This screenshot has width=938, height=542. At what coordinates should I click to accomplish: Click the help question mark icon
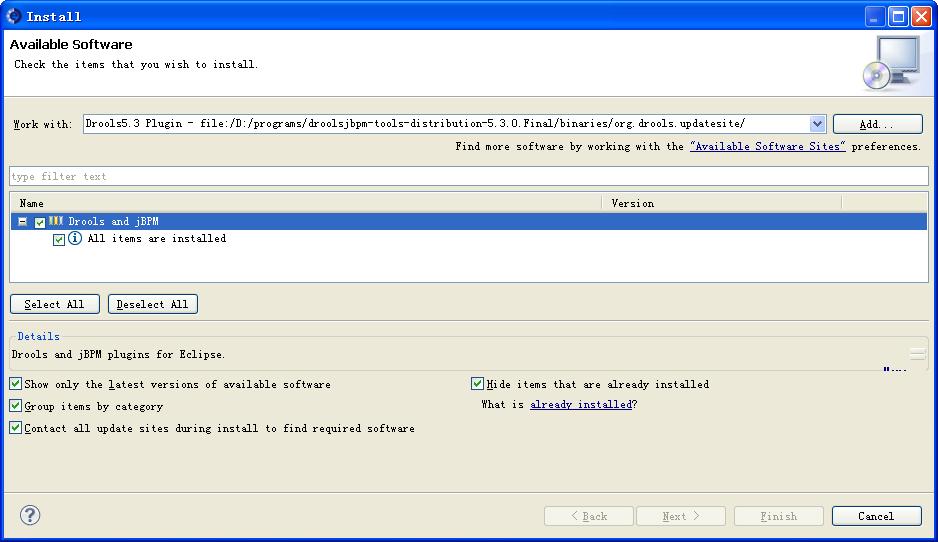(x=30, y=515)
